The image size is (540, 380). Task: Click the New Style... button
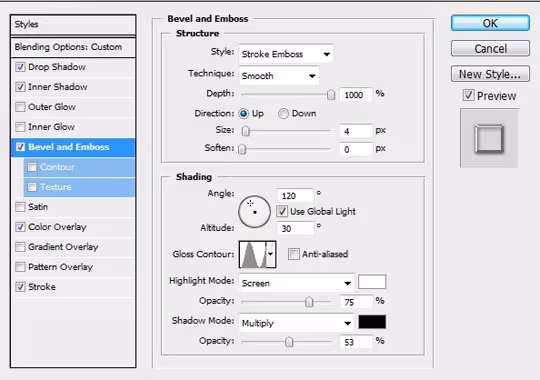pyautogui.click(x=490, y=74)
